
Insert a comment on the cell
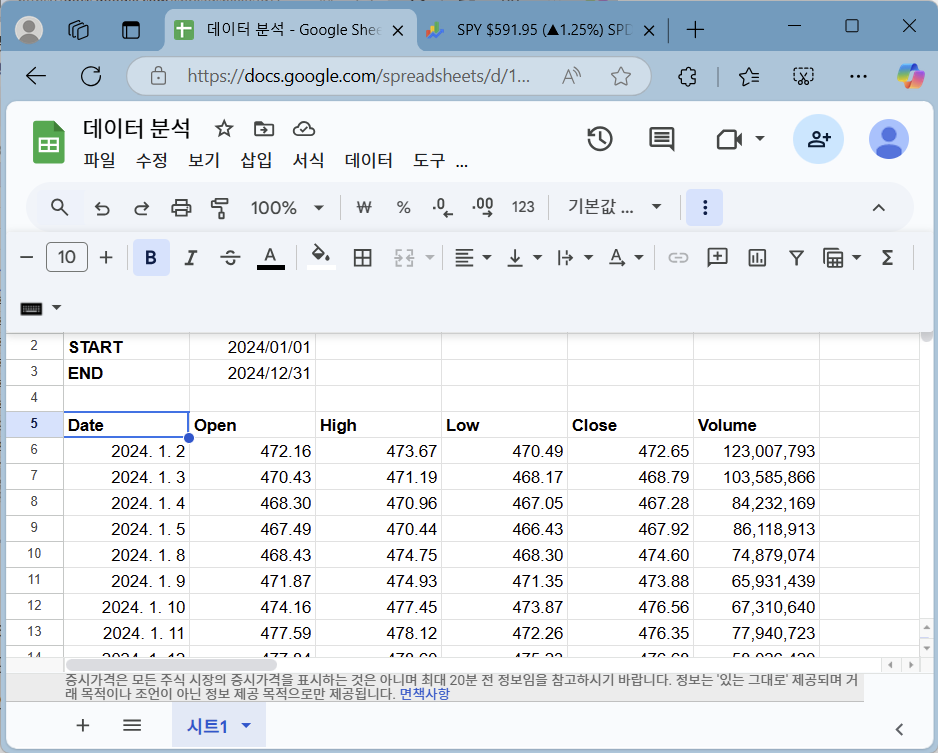point(717,257)
